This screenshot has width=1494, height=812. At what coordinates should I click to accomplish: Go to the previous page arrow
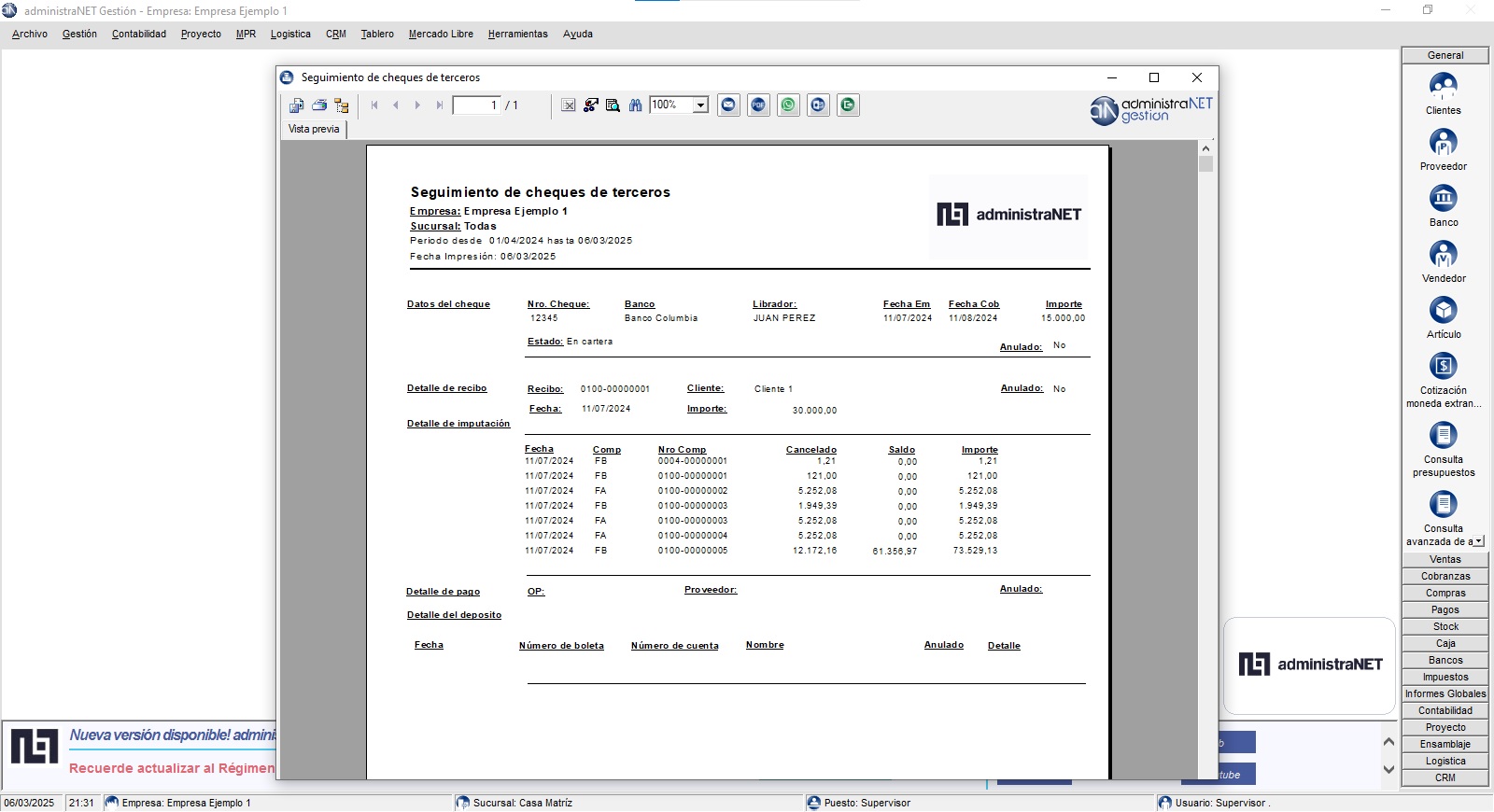coord(396,105)
